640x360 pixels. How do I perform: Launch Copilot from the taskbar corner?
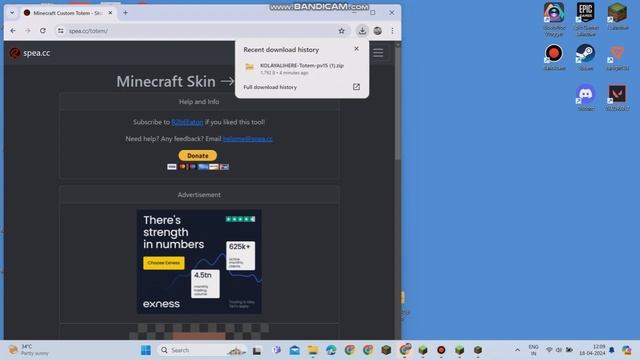[627, 350]
